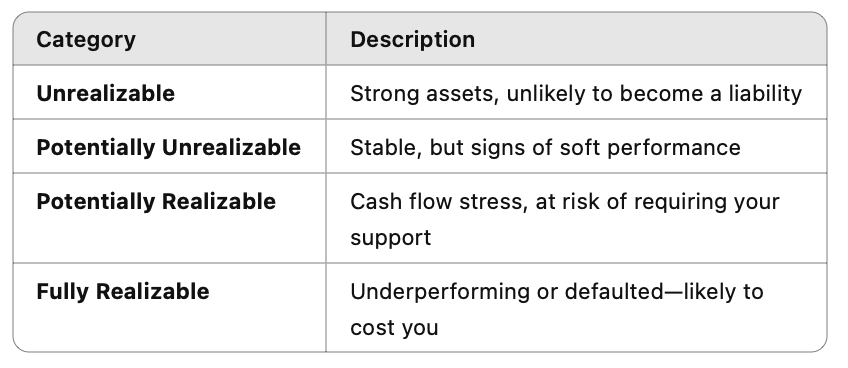Select the Unrealizable category cell
Image resolution: width=848 pixels, height=368 pixels.
click(x=169, y=93)
